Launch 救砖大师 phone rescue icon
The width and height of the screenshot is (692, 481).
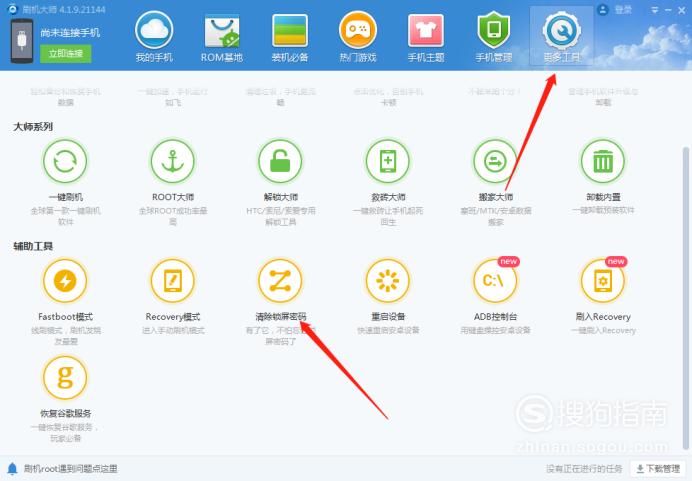(388, 161)
